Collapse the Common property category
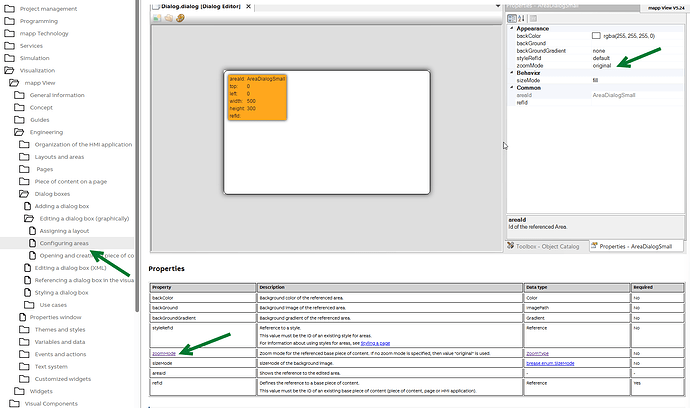 (x=512, y=88)
